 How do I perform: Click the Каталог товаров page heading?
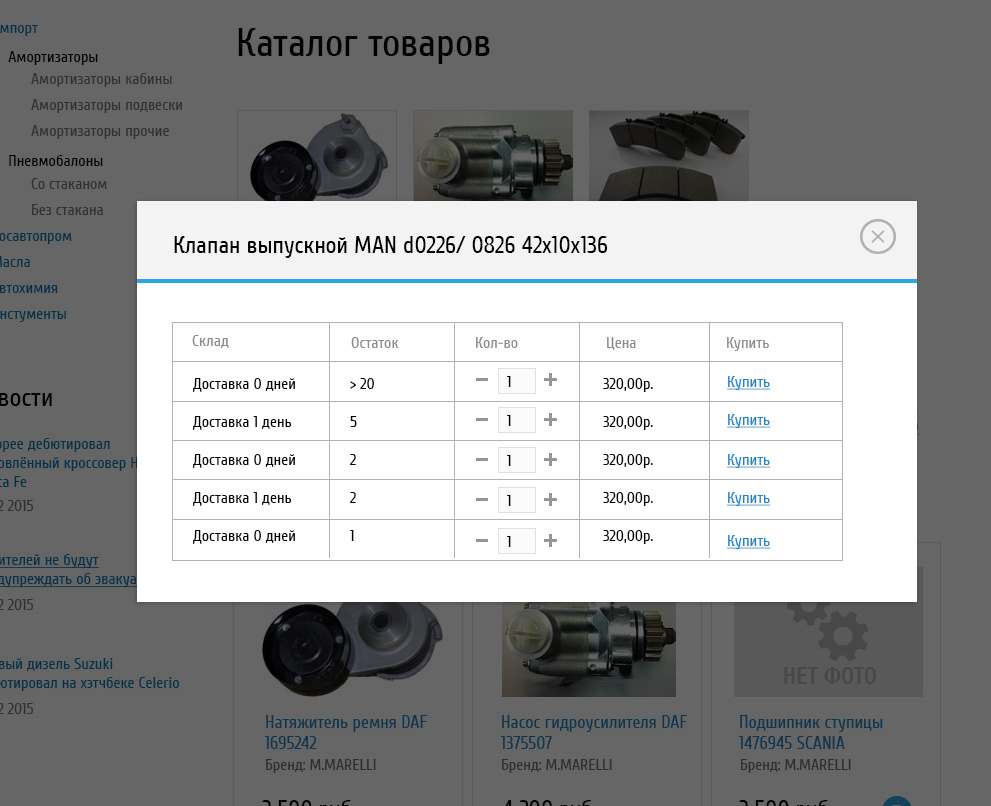[x=363, y=44]
